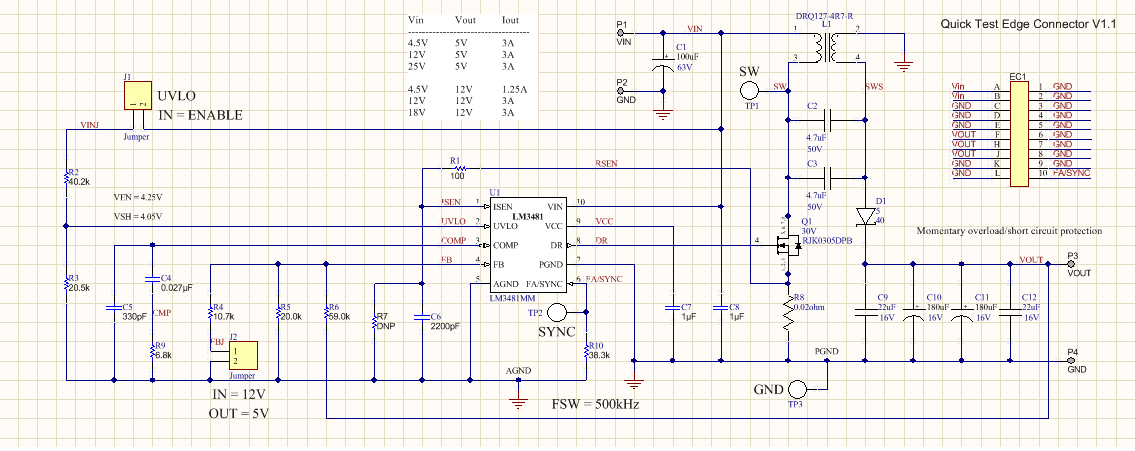
Task: Click the 'LM3481MM' part number label
Action: 510,298
